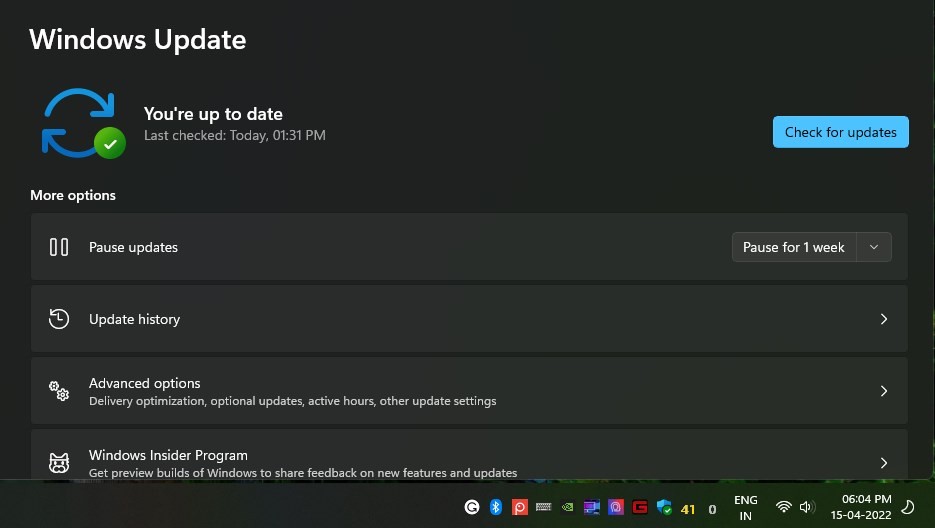This screenshot has width=935, height=528.
Task: Click the sync status icon with green checkmark
Action: pos(83,123)
